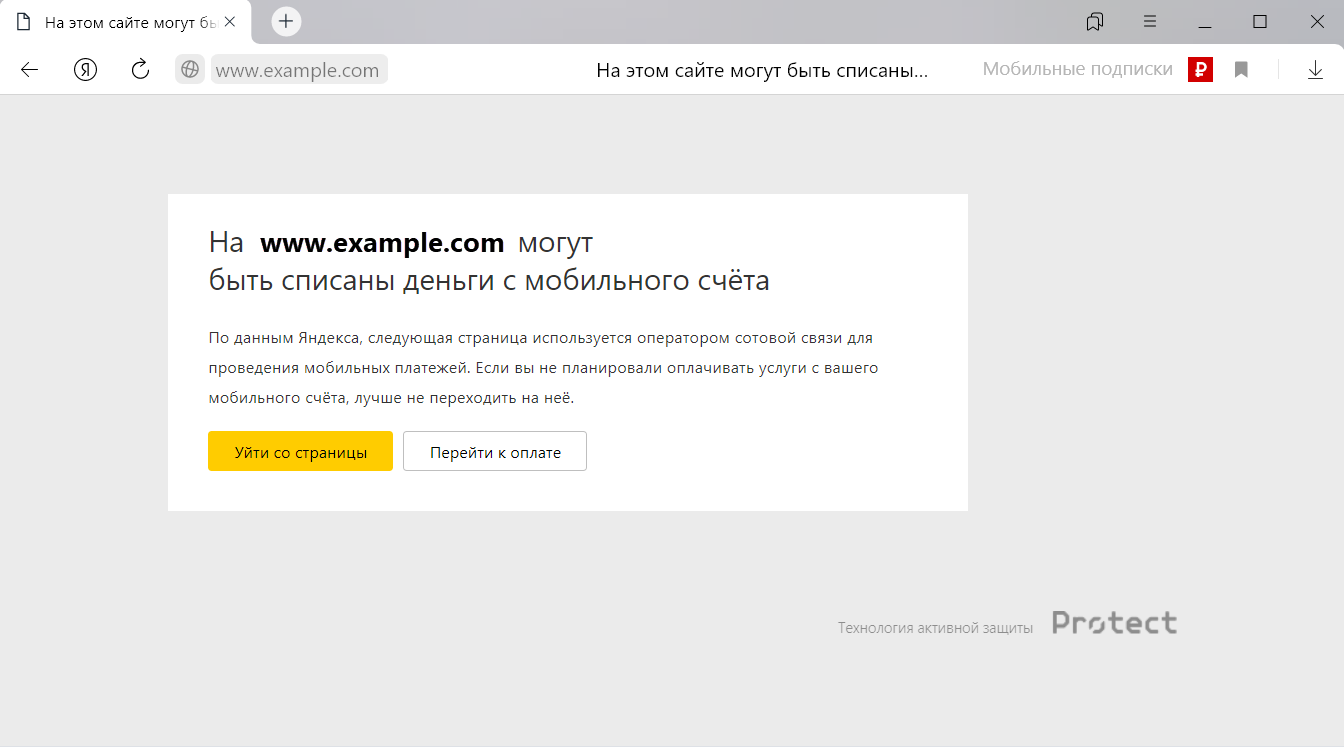Viewport: 1344px width, 747px height.
Task: Click the Protect technology logo
Action: [1114, 624]
